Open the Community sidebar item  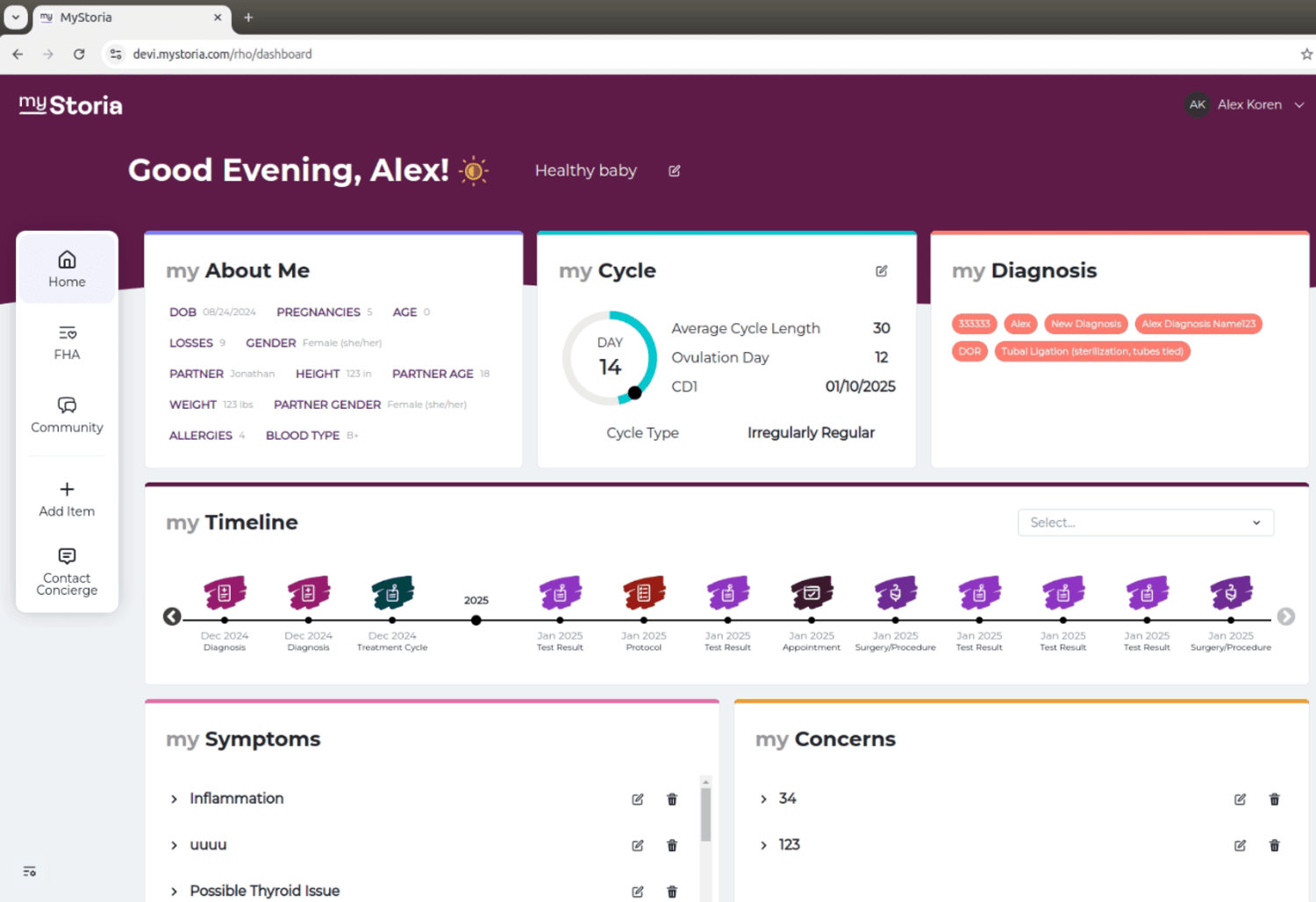[67, 415]
